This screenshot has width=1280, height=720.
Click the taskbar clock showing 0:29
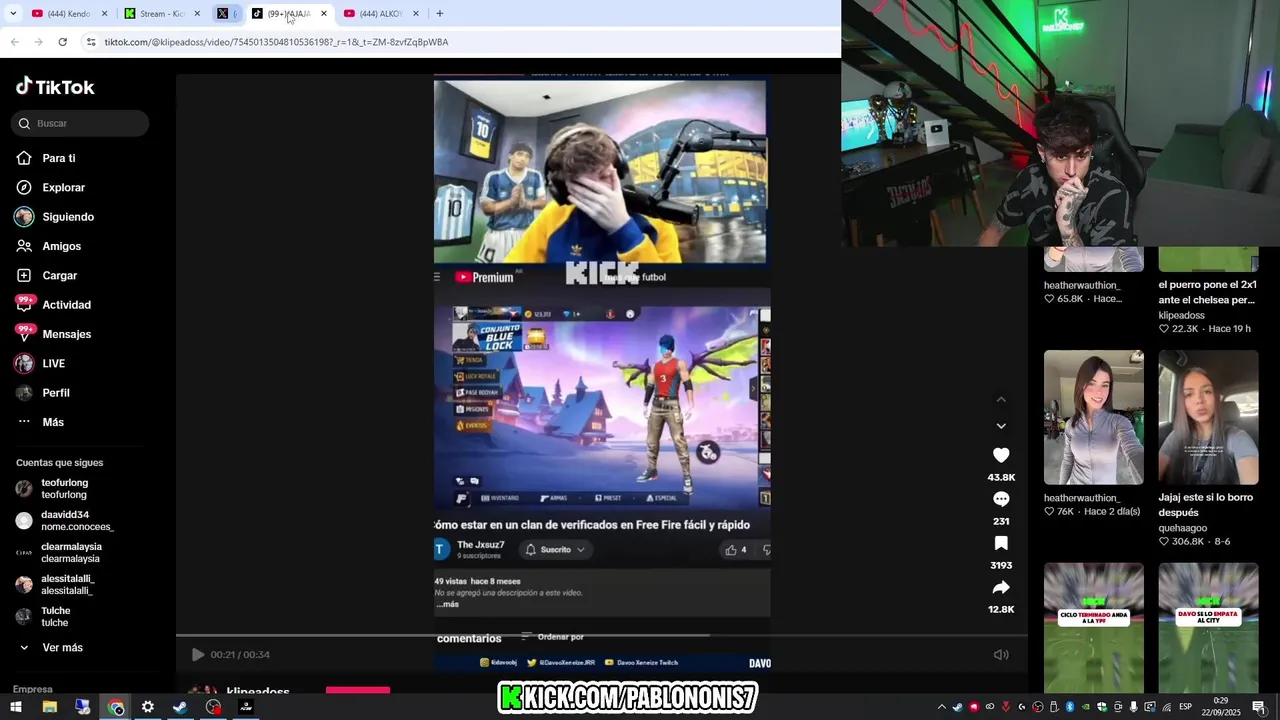(1222, 706)
